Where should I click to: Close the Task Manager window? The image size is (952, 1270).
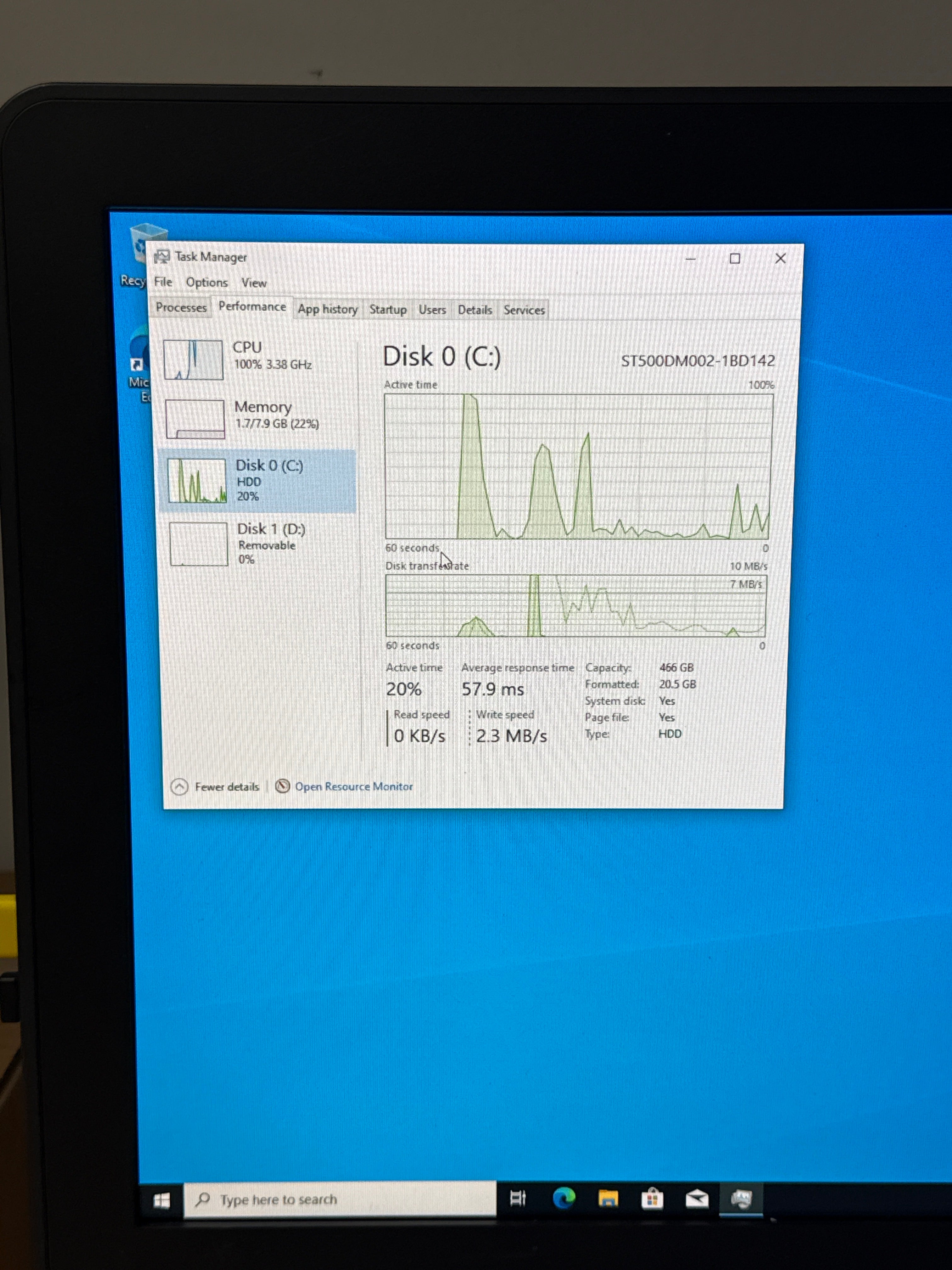780,258
